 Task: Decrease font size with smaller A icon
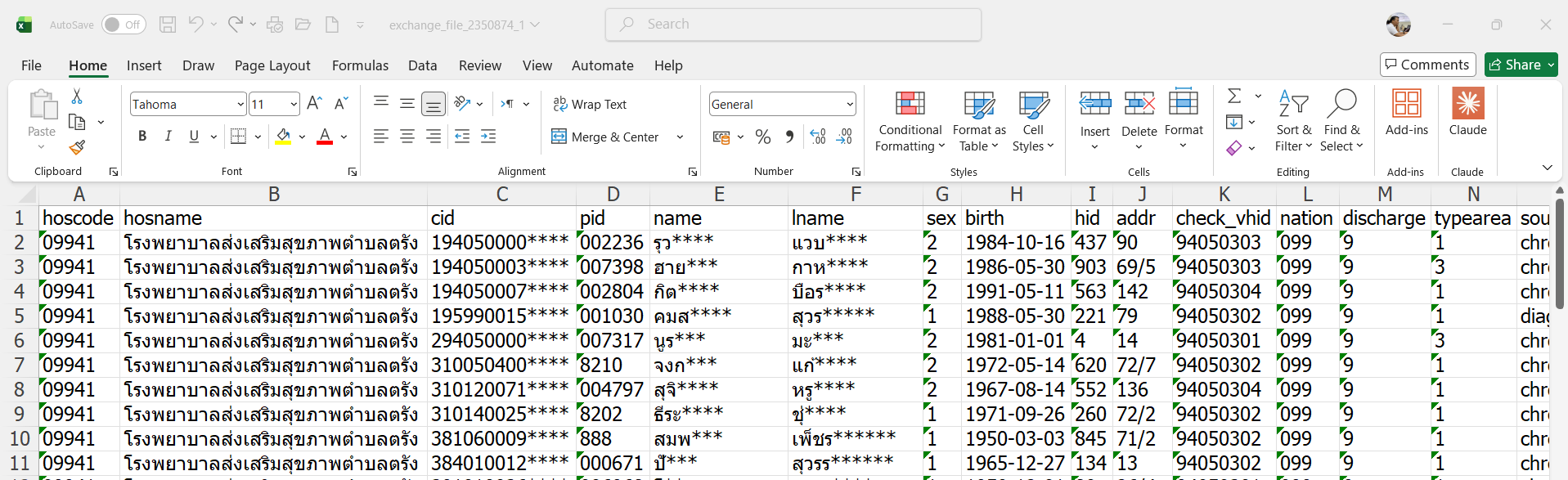tap(341, 104)
